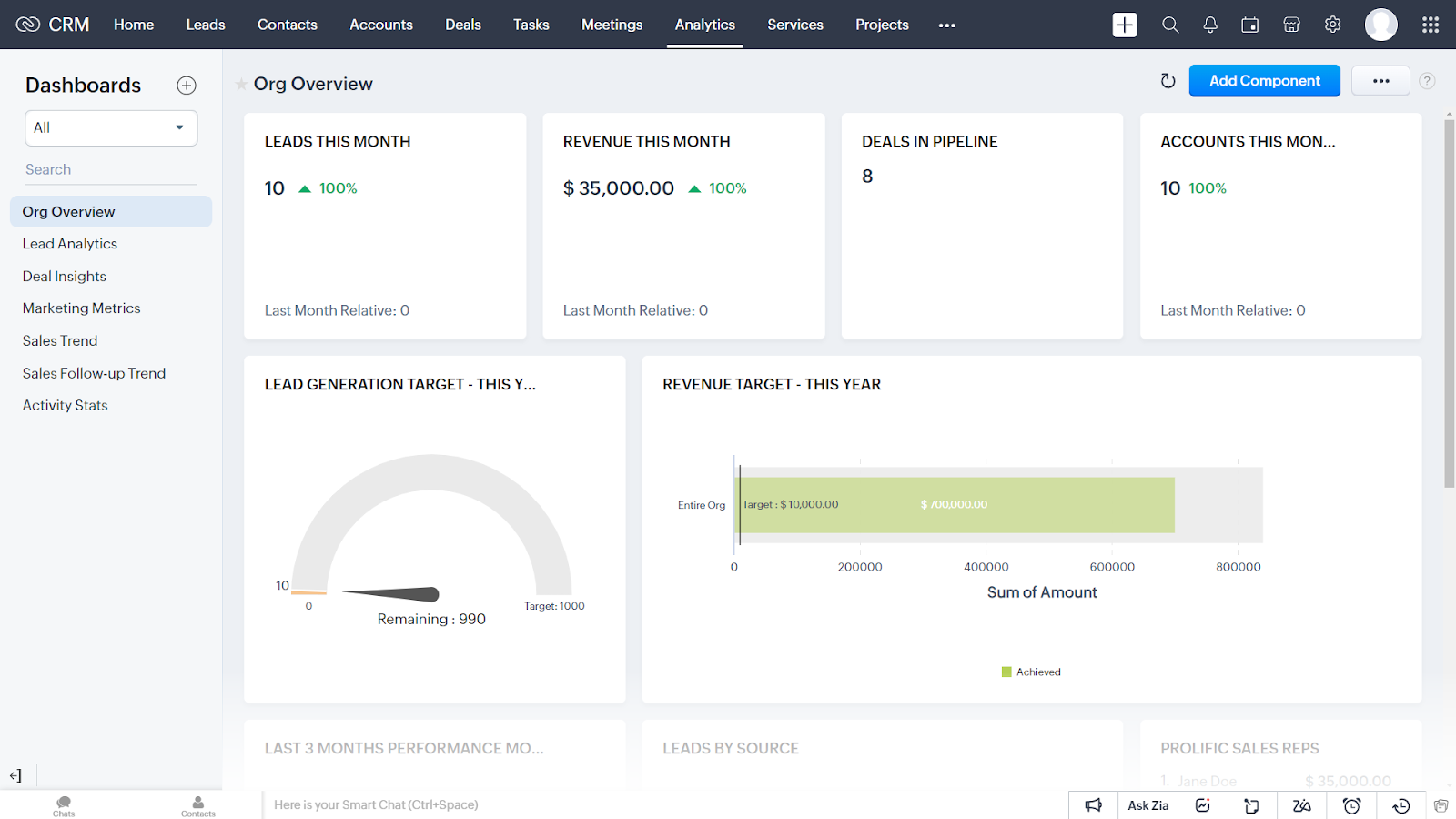Click the Smart Chat input field
The image size is (1456, 819).
(546, 804)
